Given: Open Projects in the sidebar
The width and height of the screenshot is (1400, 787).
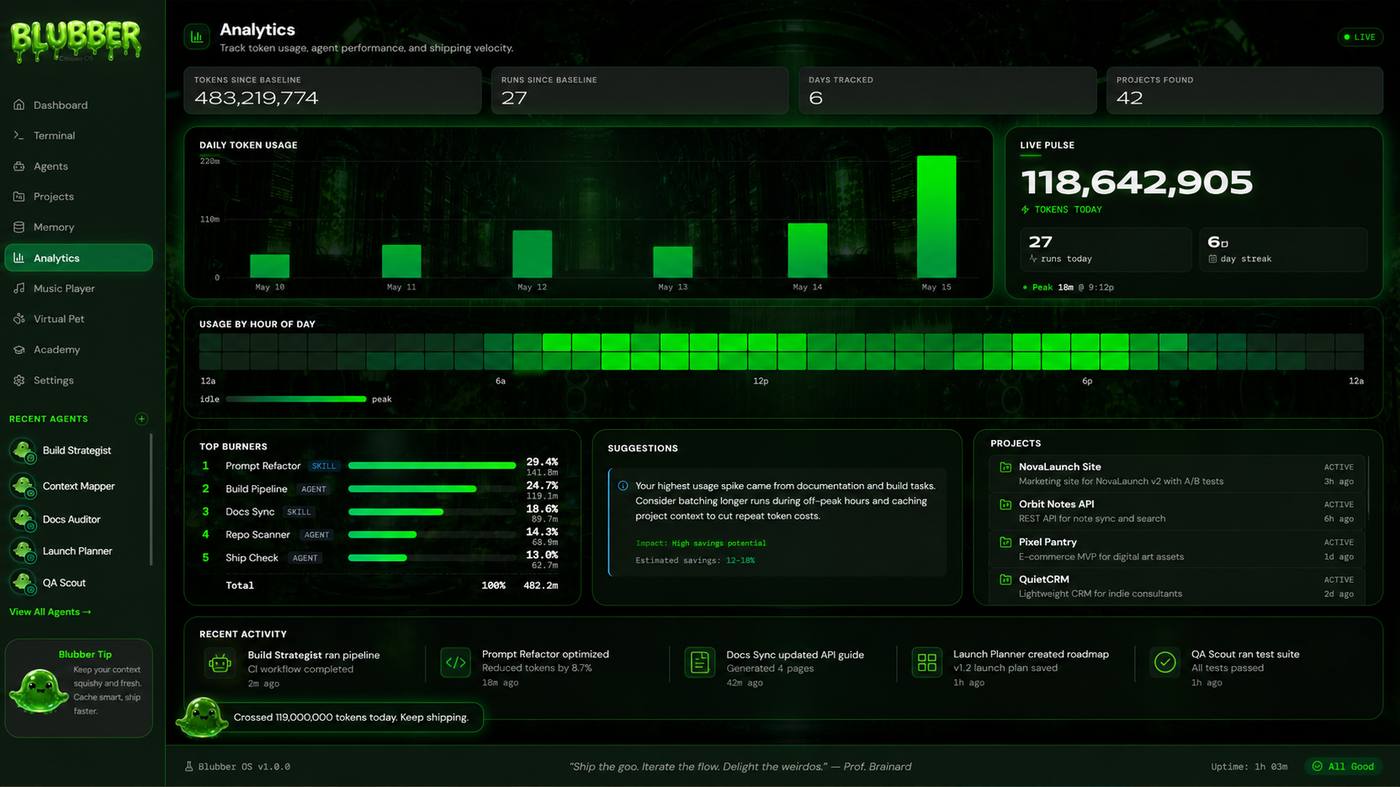Looking at the screenshot, I should tap(78, 196).
